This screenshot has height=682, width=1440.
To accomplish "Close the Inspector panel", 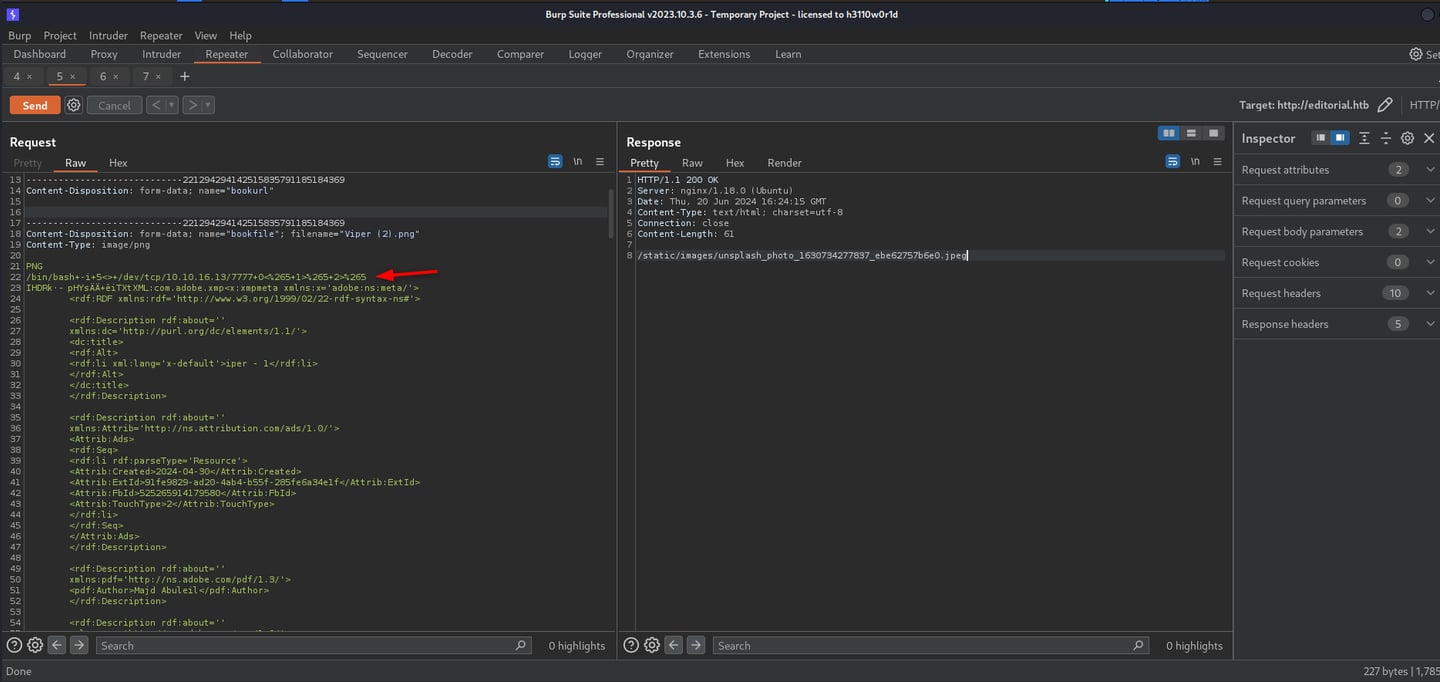I will click(x=1429, y=138).
